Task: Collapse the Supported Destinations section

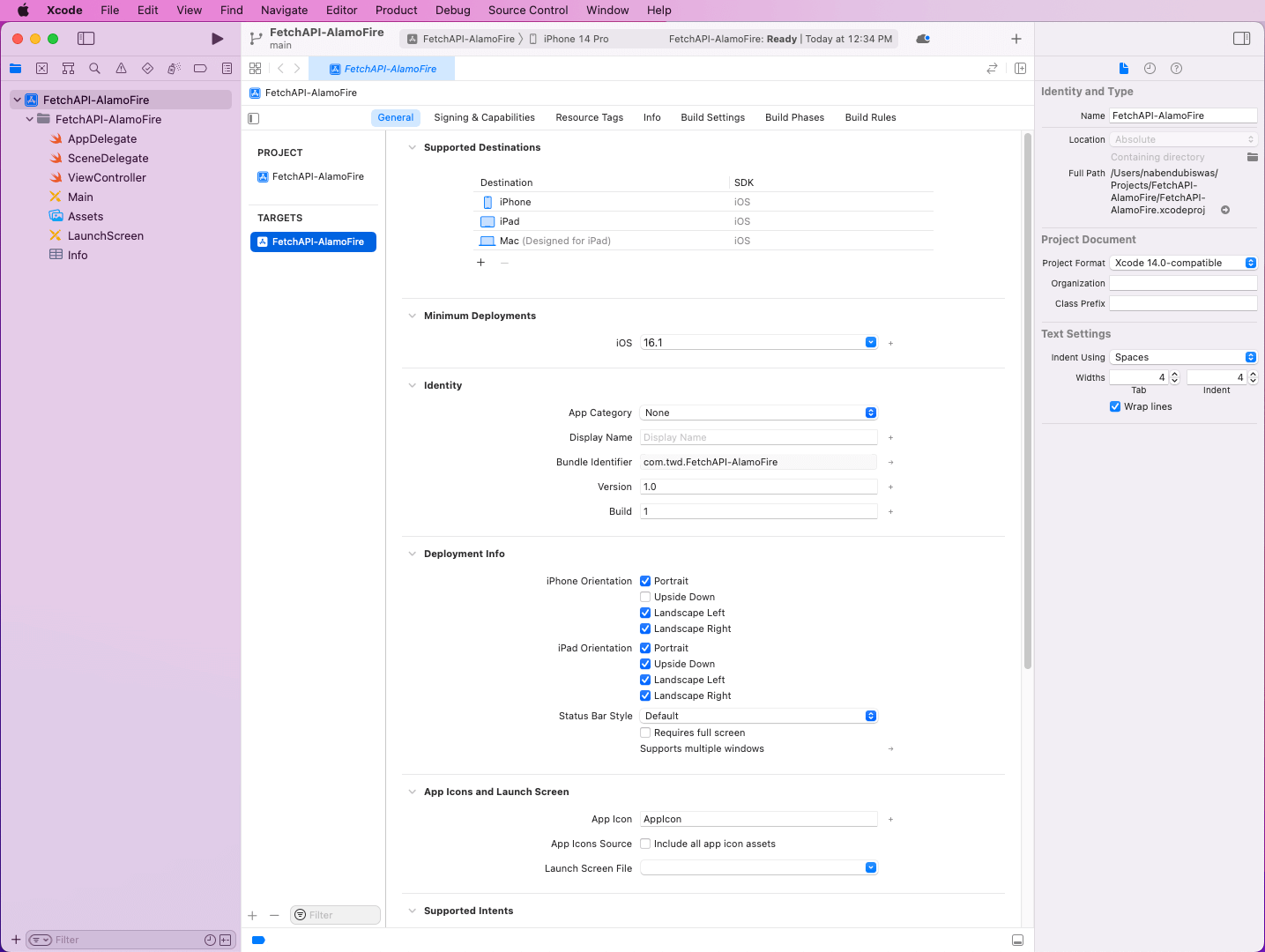Action: click(x=412, y=147)
